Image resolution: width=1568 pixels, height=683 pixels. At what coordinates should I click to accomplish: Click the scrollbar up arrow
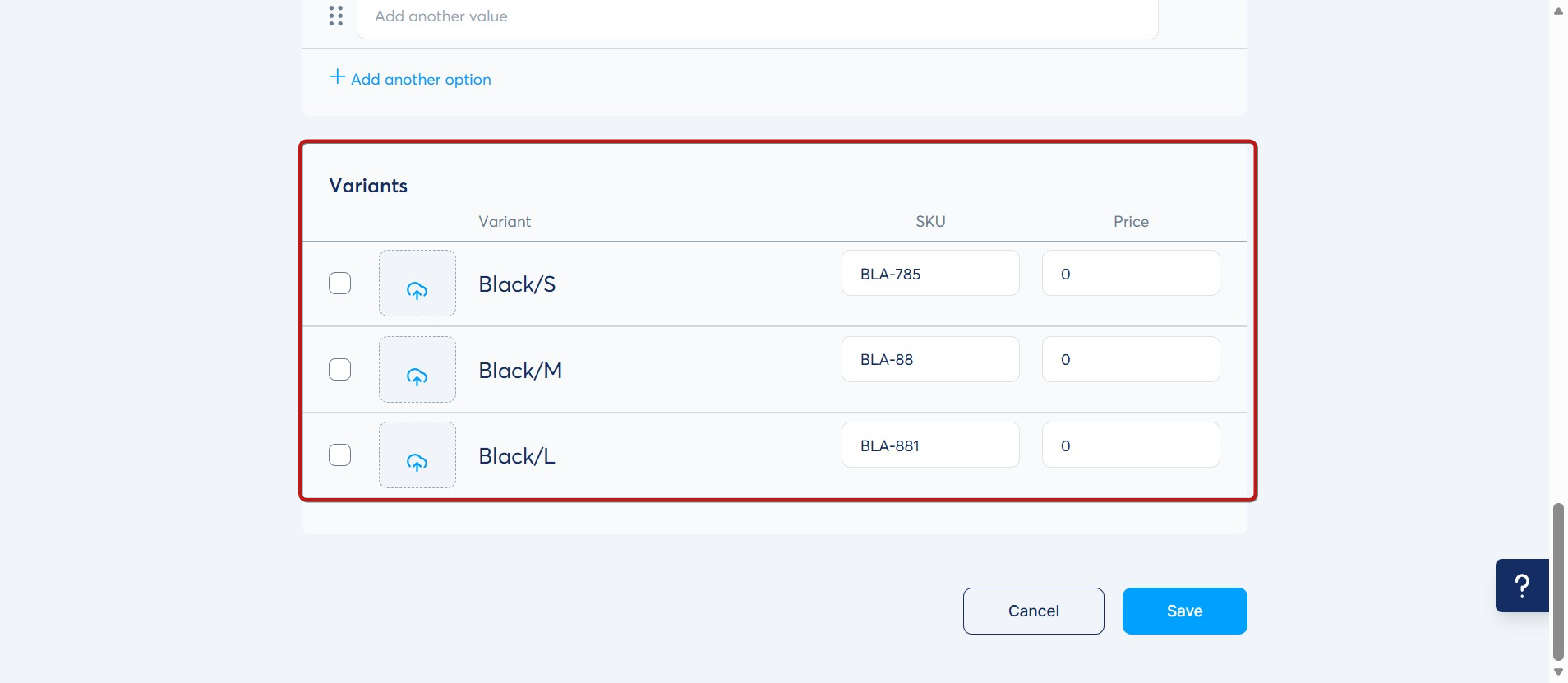(1558, 11)
